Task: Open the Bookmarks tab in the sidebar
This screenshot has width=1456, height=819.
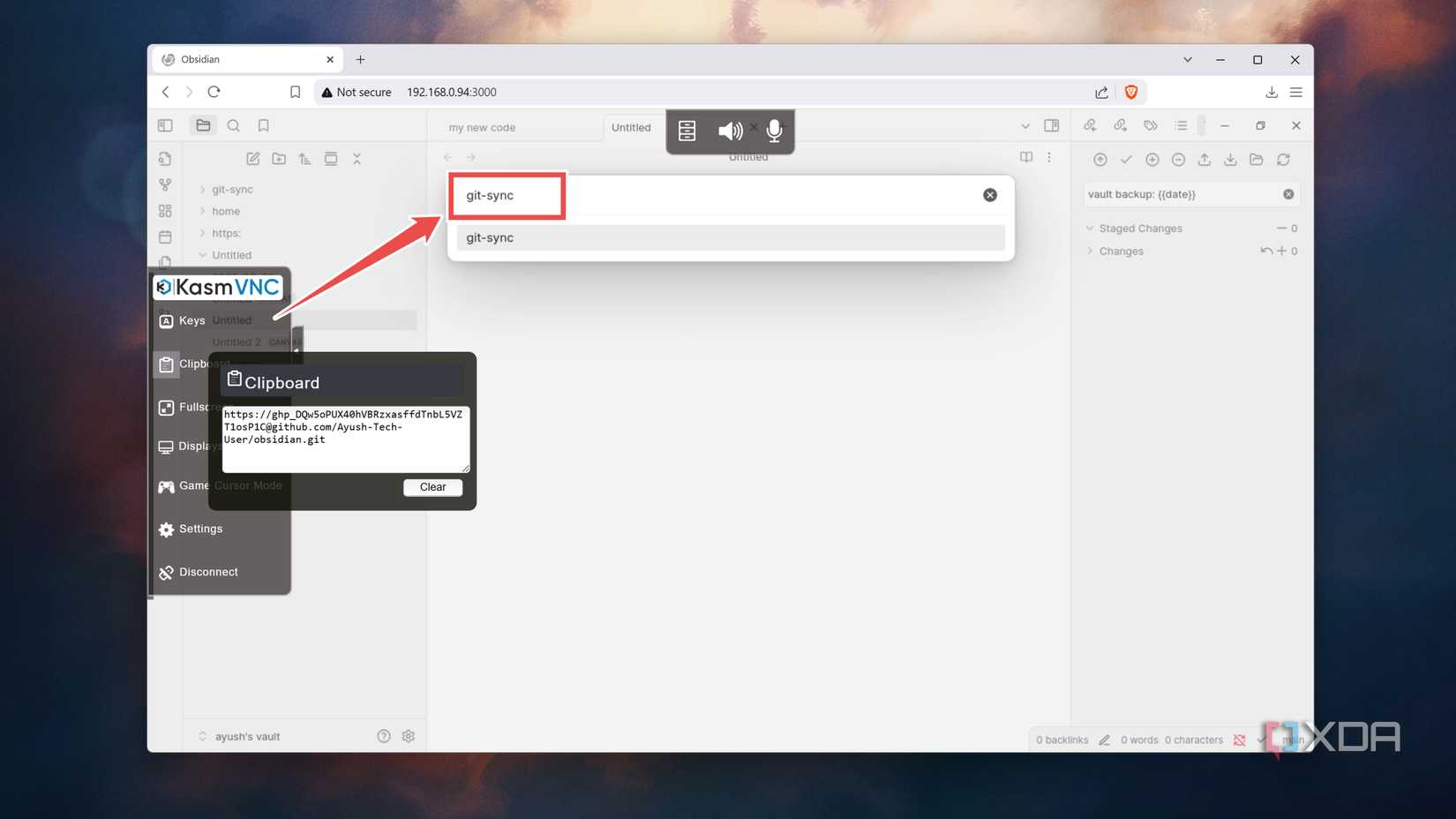Action: point(263,125)
